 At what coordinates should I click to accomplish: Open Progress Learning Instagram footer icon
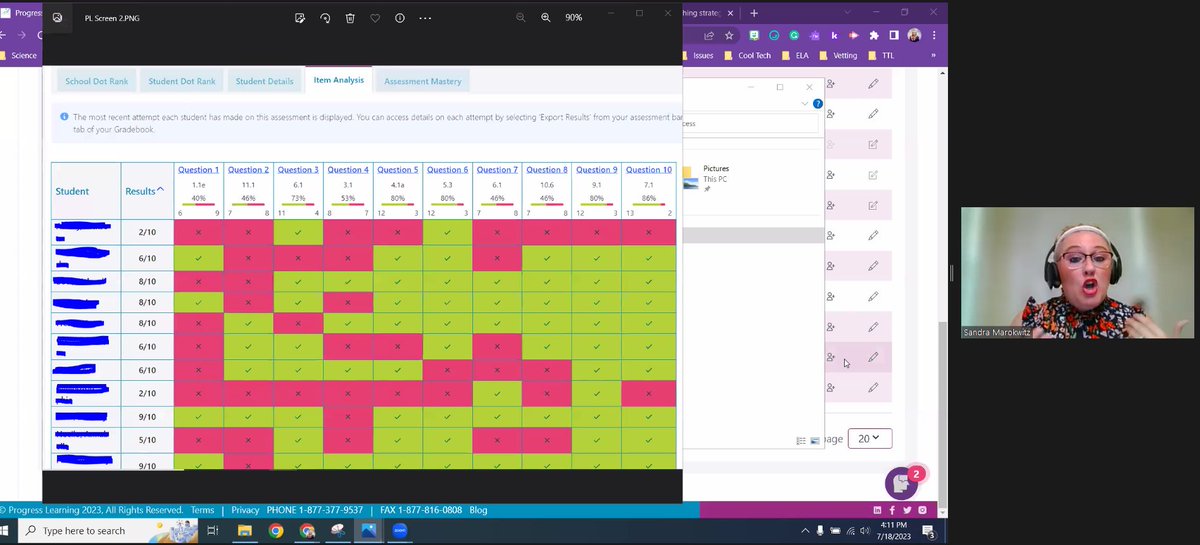[922, 510]
